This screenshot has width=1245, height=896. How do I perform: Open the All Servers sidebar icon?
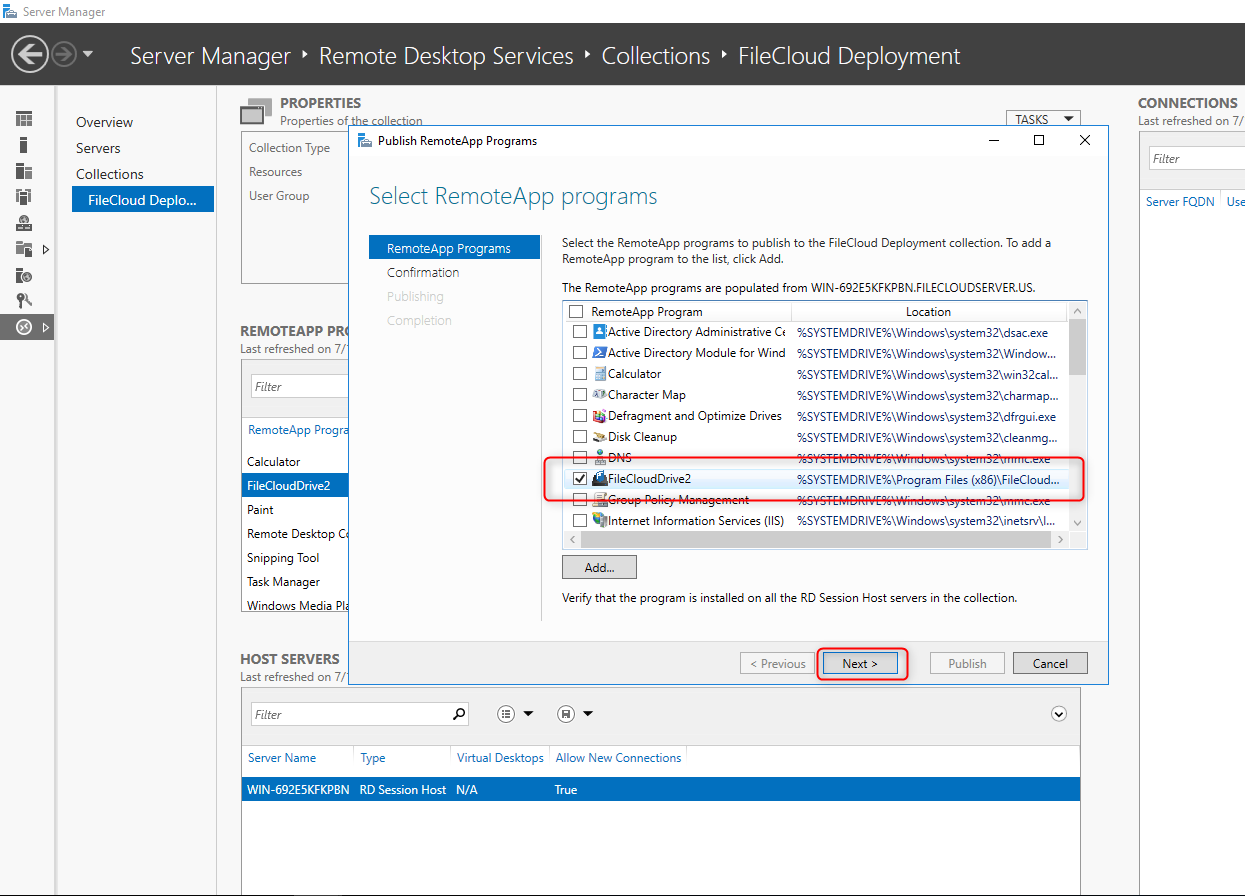point(24,171)
